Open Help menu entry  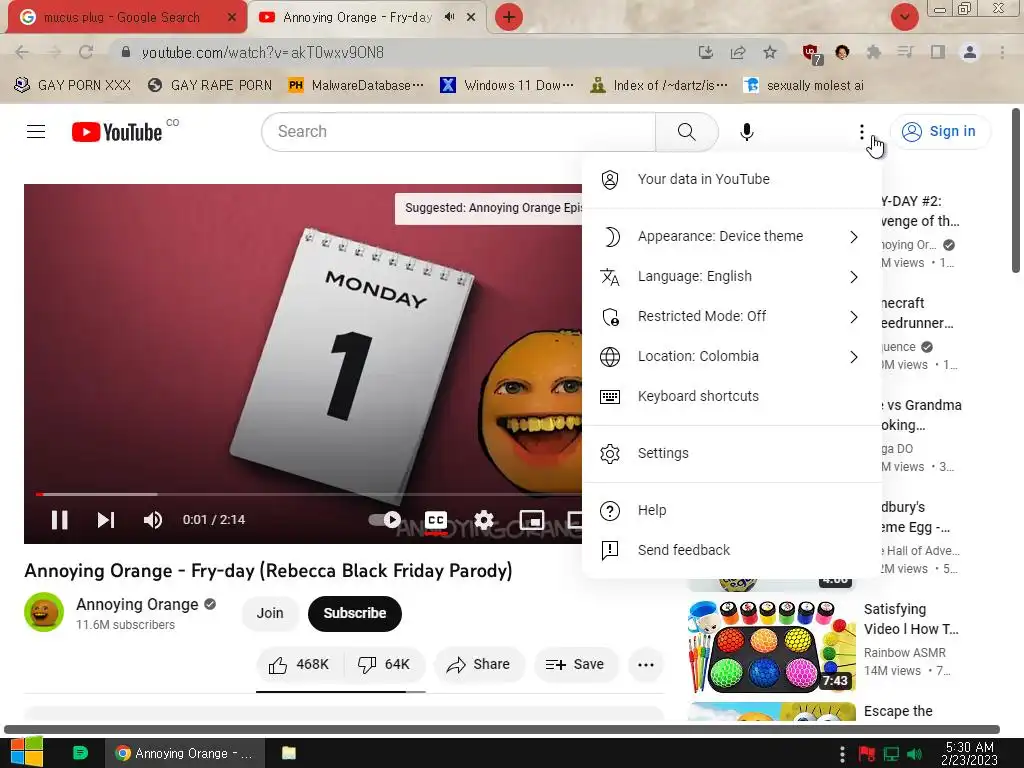[x=731, y=510]
